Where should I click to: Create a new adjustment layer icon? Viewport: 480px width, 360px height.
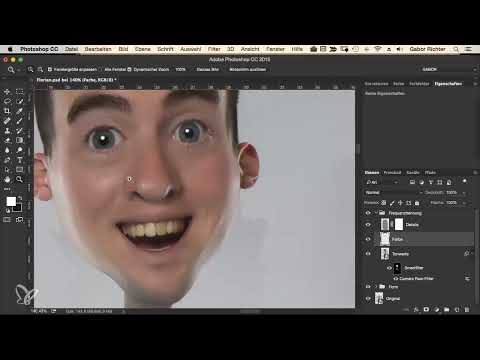click(x=437, y=310)
